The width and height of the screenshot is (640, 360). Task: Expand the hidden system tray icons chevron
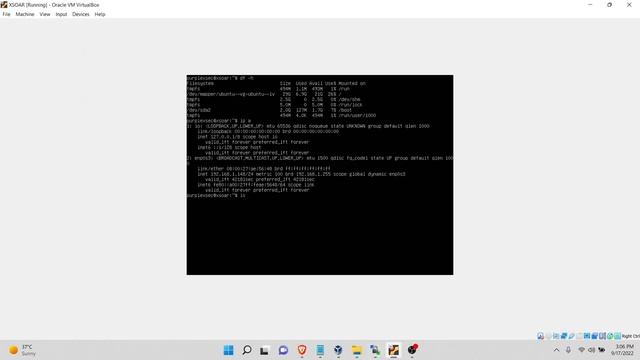pos(556,350)
